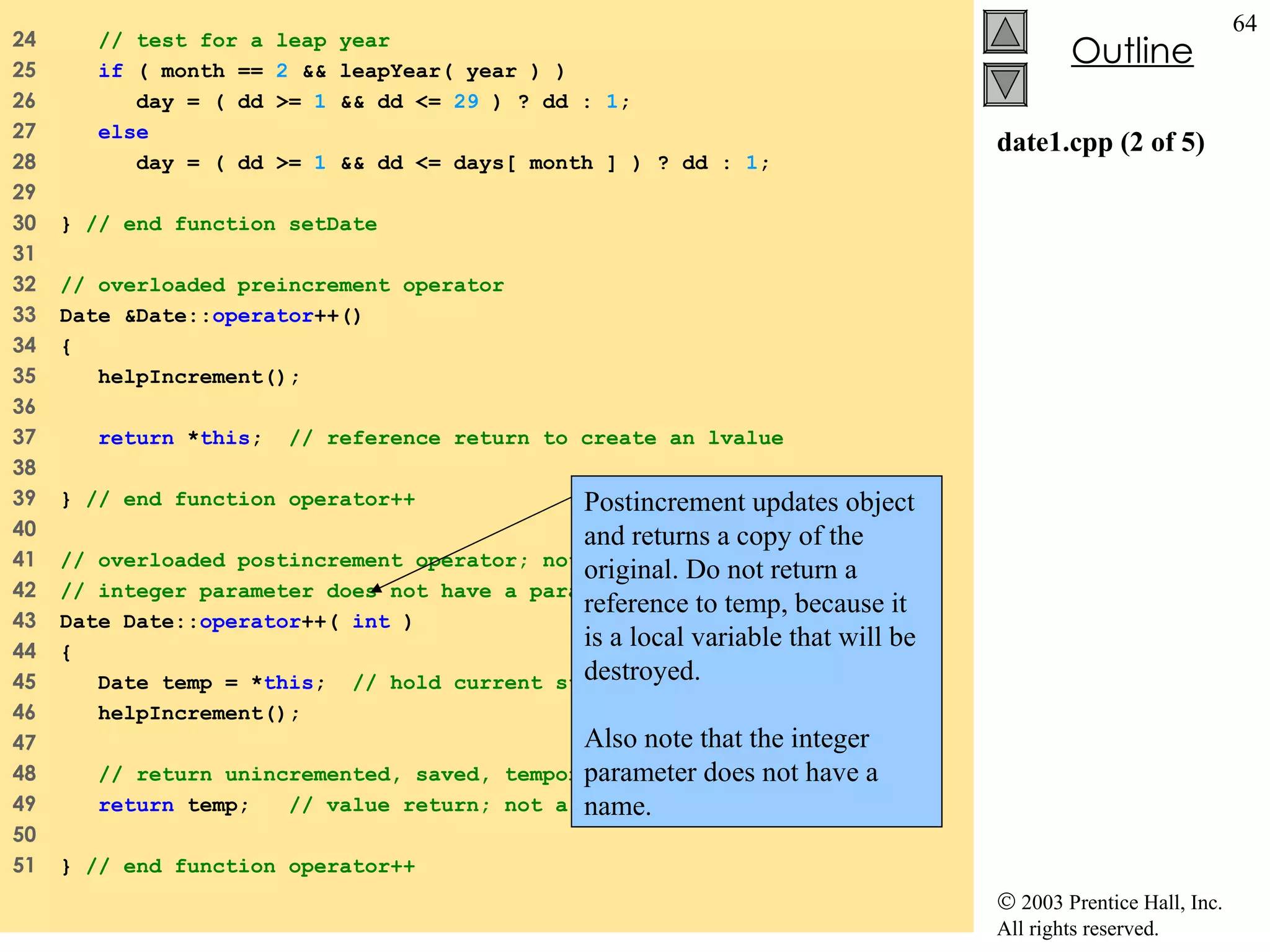Click the 'days[ month ]' assignment line

click(453, 163)
